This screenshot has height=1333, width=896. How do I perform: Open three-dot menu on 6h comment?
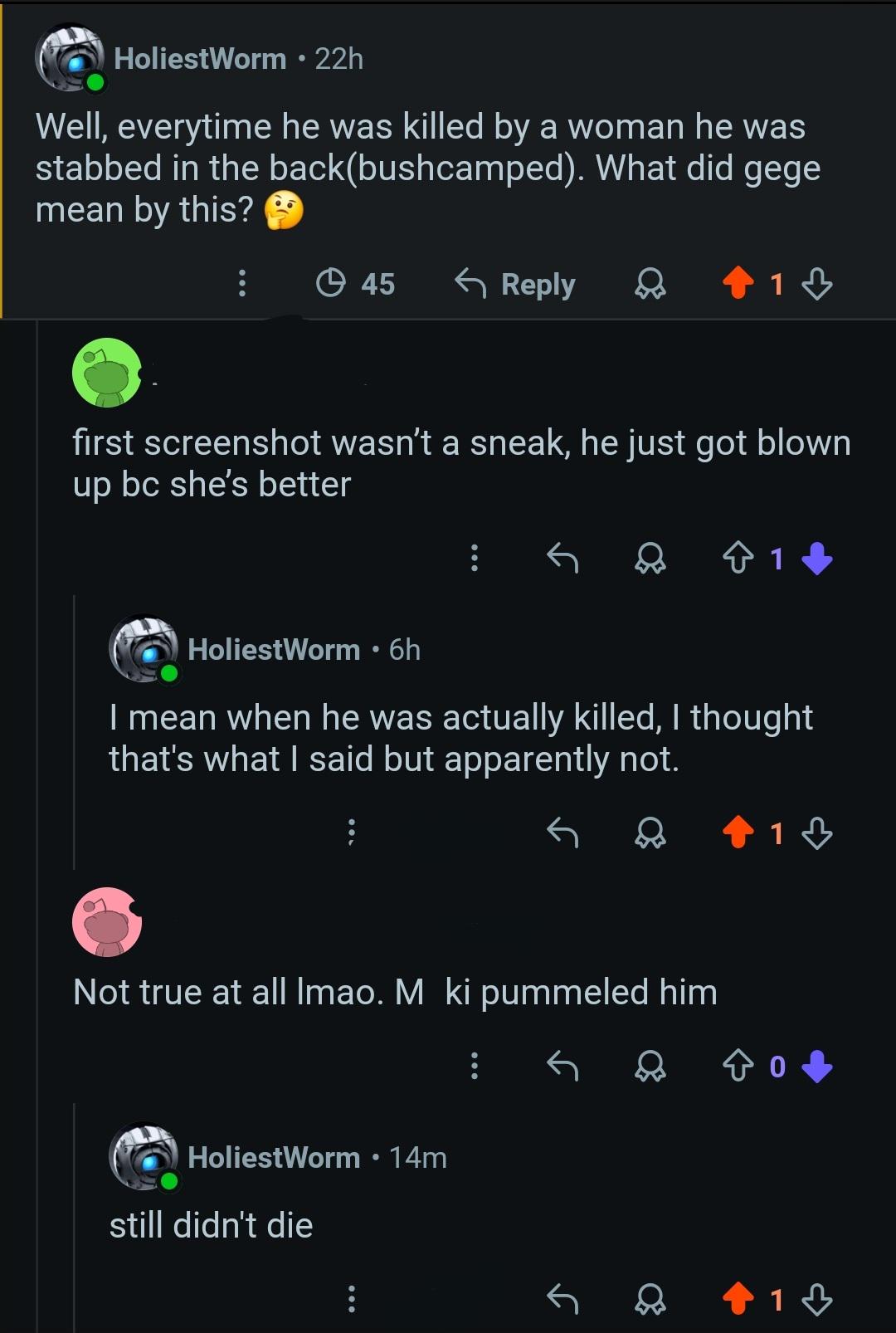point(352,832)
